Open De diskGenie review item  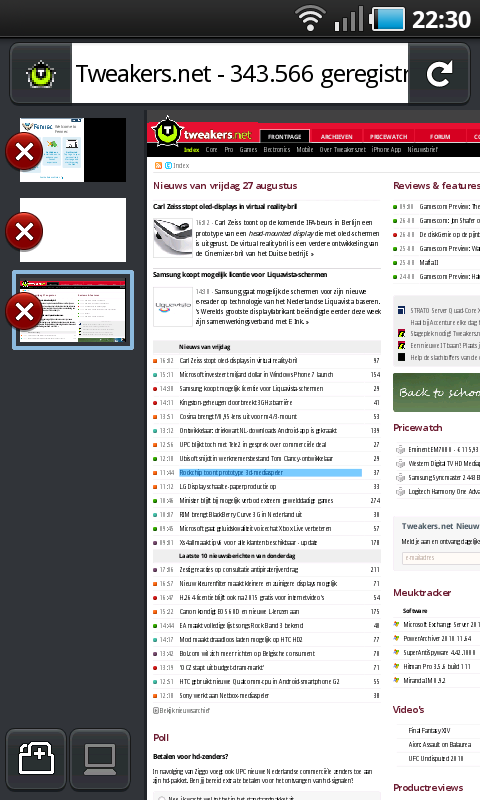point(449,235)
